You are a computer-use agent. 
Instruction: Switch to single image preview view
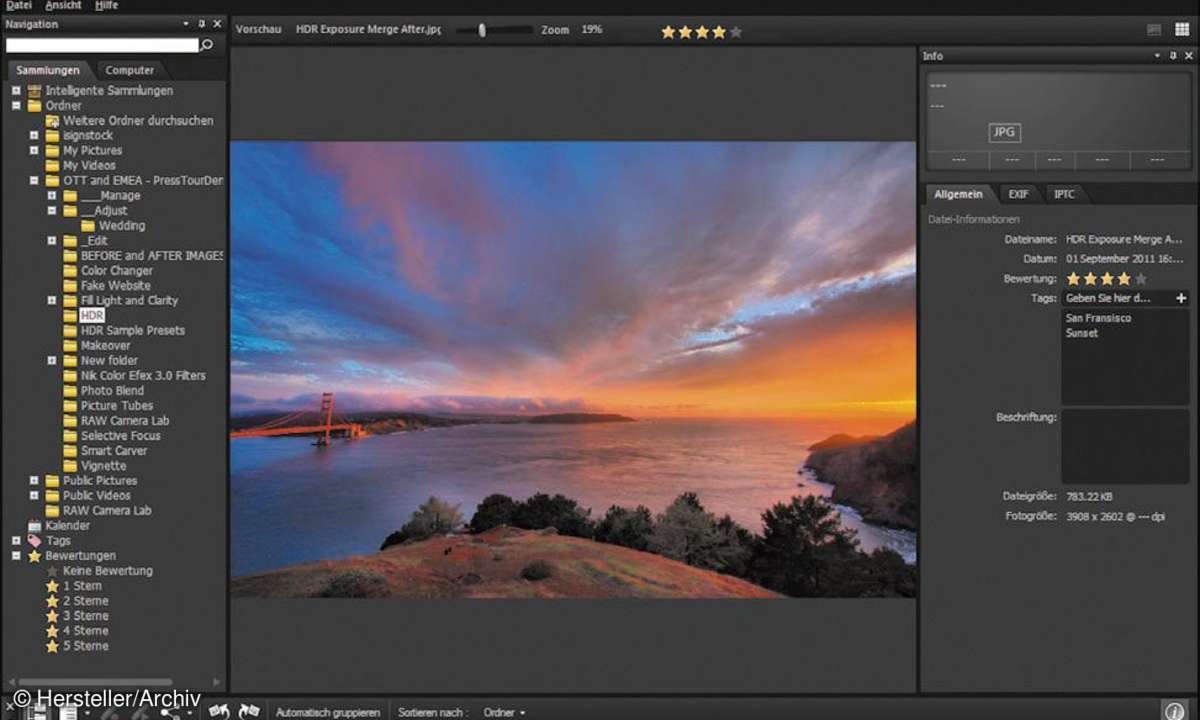click(1155, 30)
